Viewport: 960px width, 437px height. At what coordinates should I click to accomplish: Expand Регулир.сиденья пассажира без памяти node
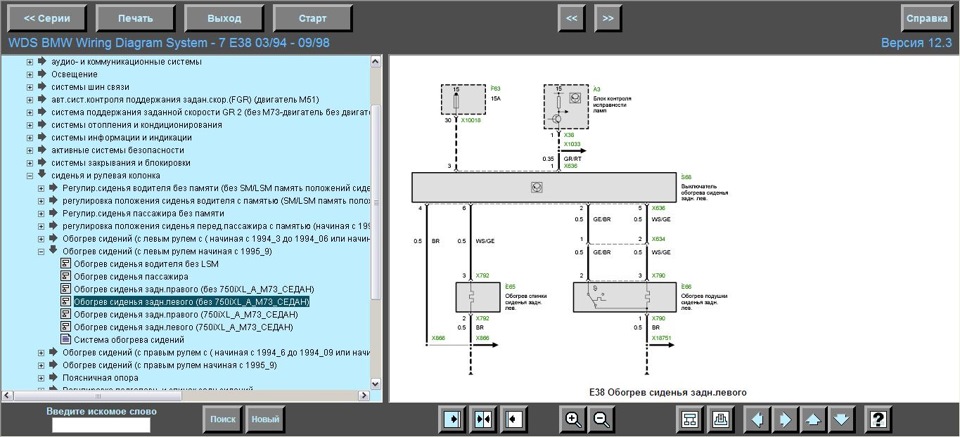pos(41,214)
